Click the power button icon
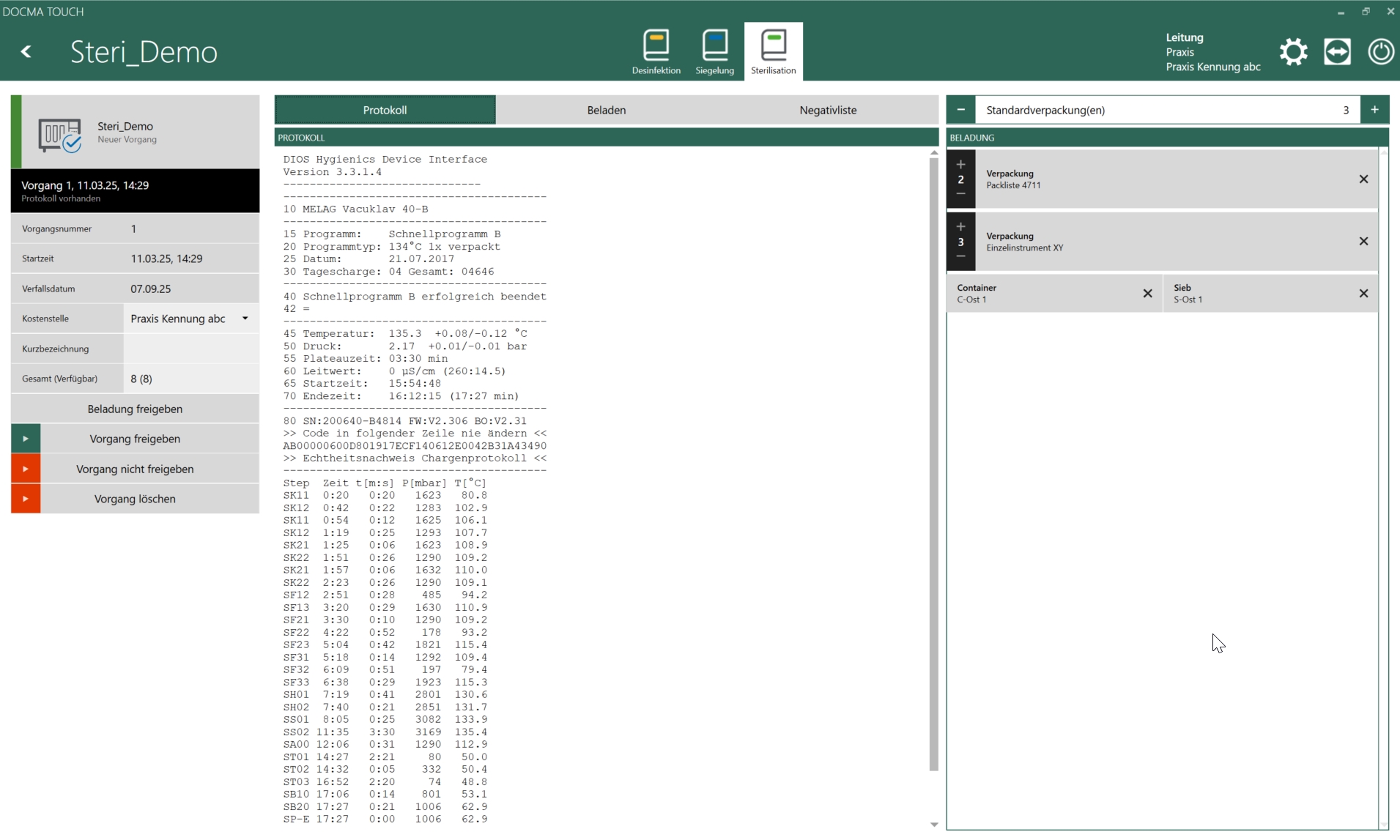 (1381, 51)
